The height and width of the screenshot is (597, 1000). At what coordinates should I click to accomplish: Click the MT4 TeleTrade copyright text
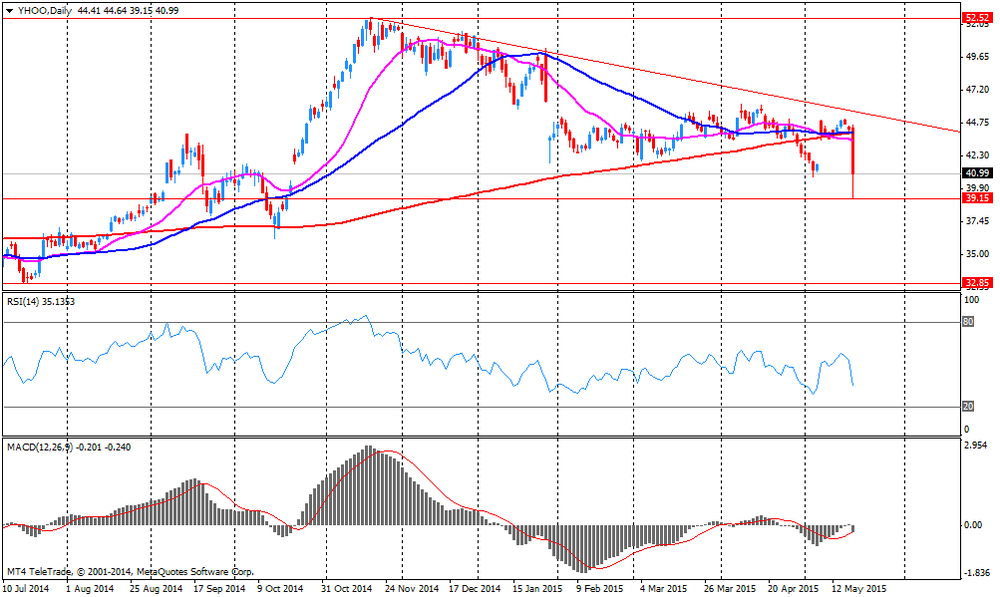(x=130, y=572)
